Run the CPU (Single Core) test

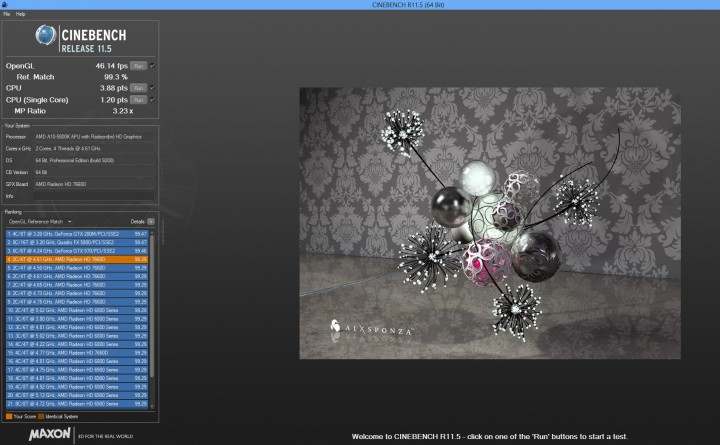[x=139, y=99]
